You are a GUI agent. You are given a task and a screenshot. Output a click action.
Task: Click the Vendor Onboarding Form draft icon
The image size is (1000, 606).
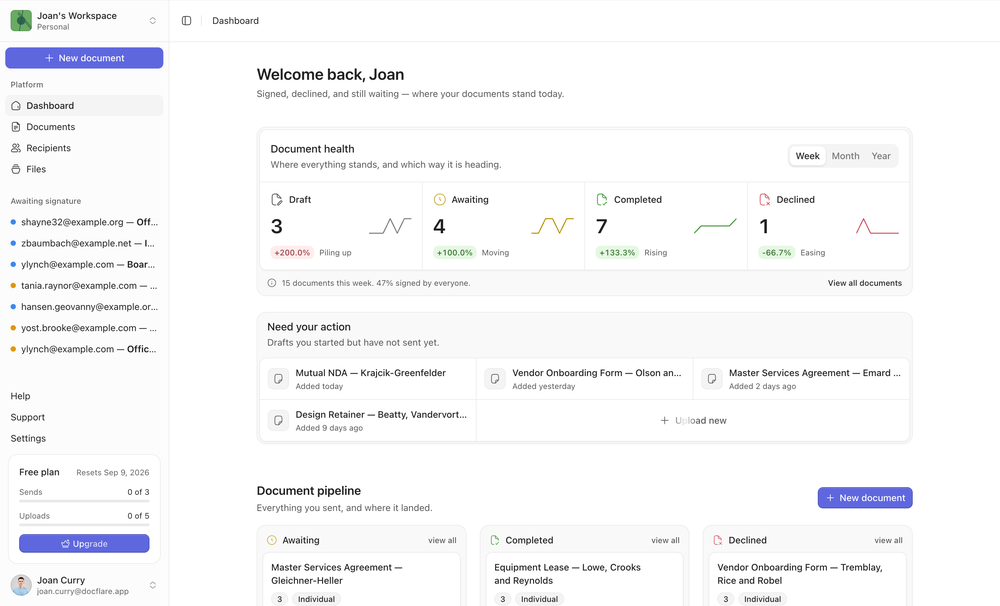tap(495, 379)
